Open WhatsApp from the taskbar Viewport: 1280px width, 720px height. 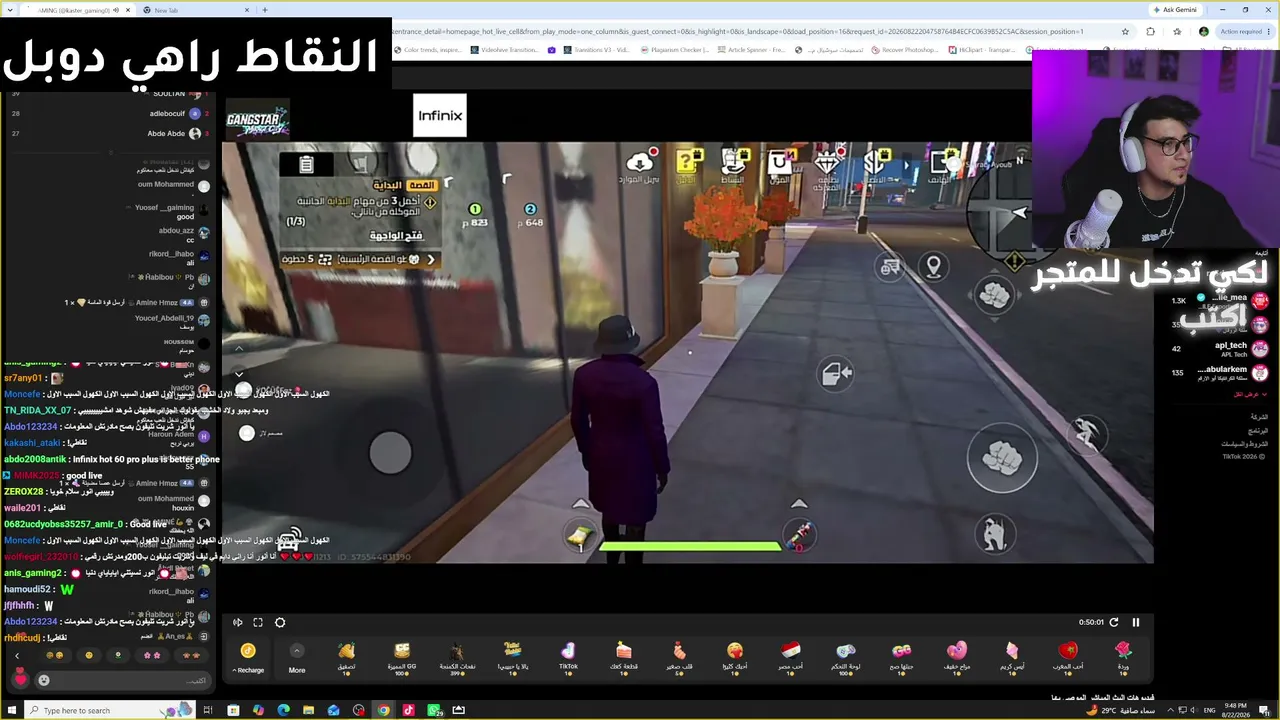[x=435, y=710]
